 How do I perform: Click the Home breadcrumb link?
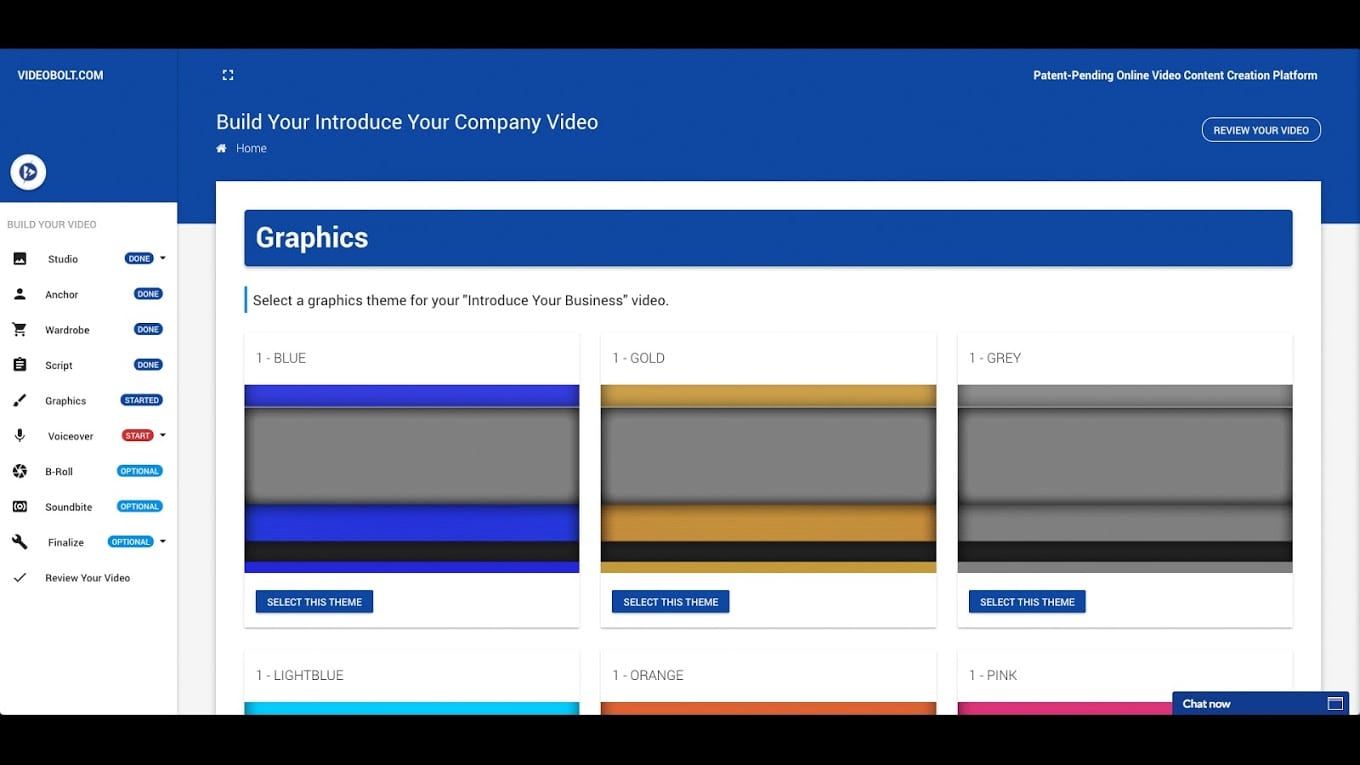point(251,148)
